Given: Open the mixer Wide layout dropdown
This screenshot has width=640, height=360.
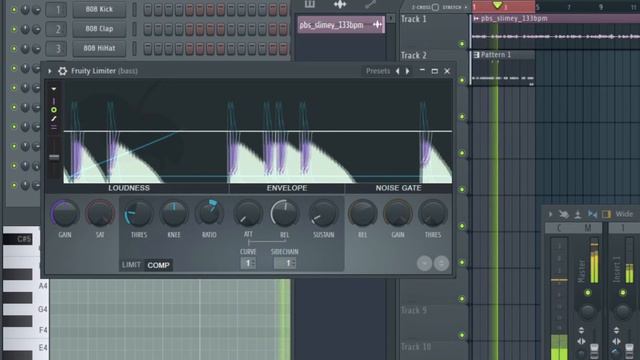Looking at the screenshot, I should tap(624, 214).
